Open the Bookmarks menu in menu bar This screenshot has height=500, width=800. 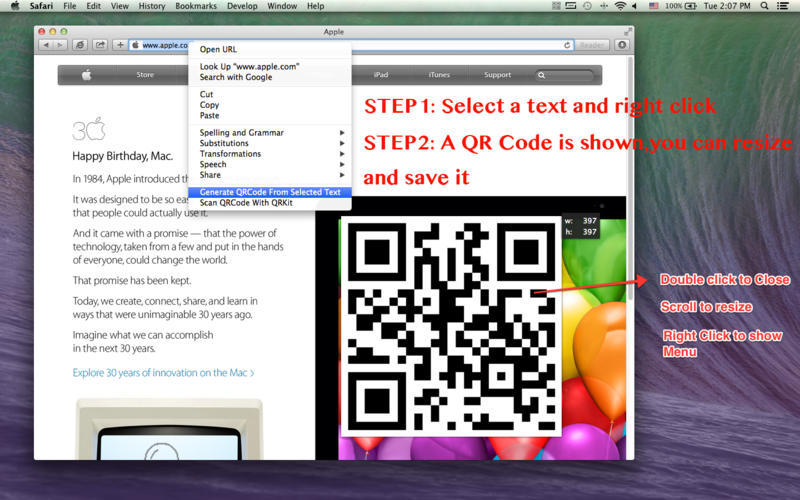[194, 6]
